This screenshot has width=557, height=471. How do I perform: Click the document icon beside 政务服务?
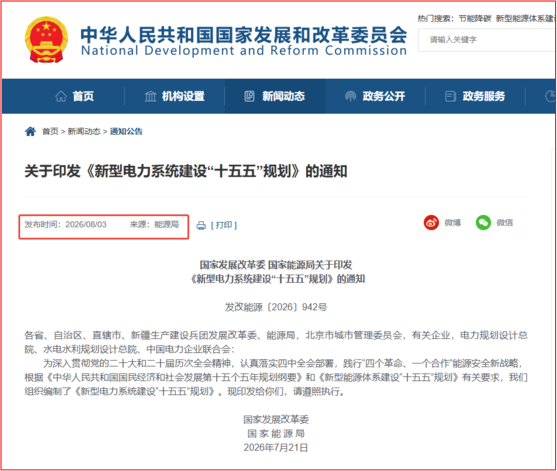450,96
